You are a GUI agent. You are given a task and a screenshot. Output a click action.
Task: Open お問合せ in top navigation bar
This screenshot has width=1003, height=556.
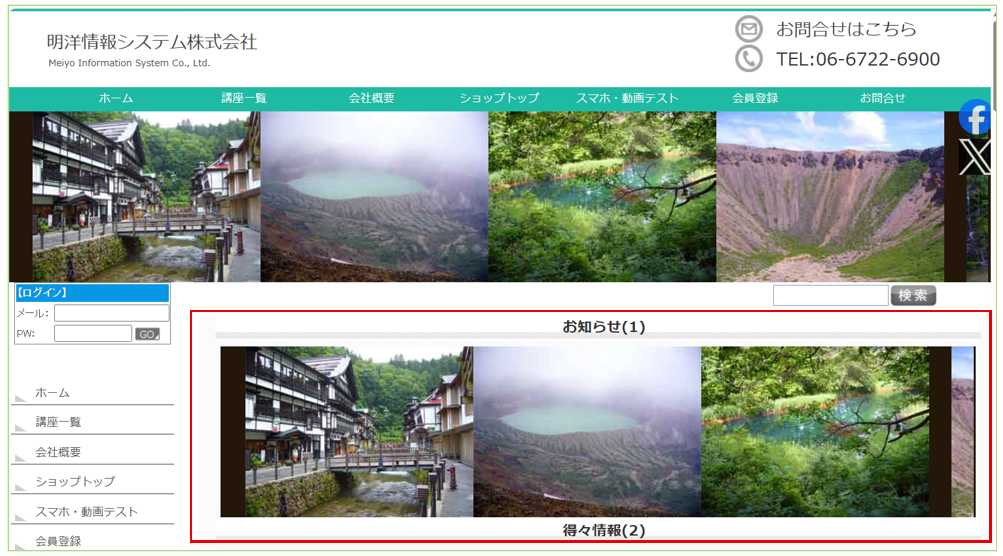[x=882, y=99]
